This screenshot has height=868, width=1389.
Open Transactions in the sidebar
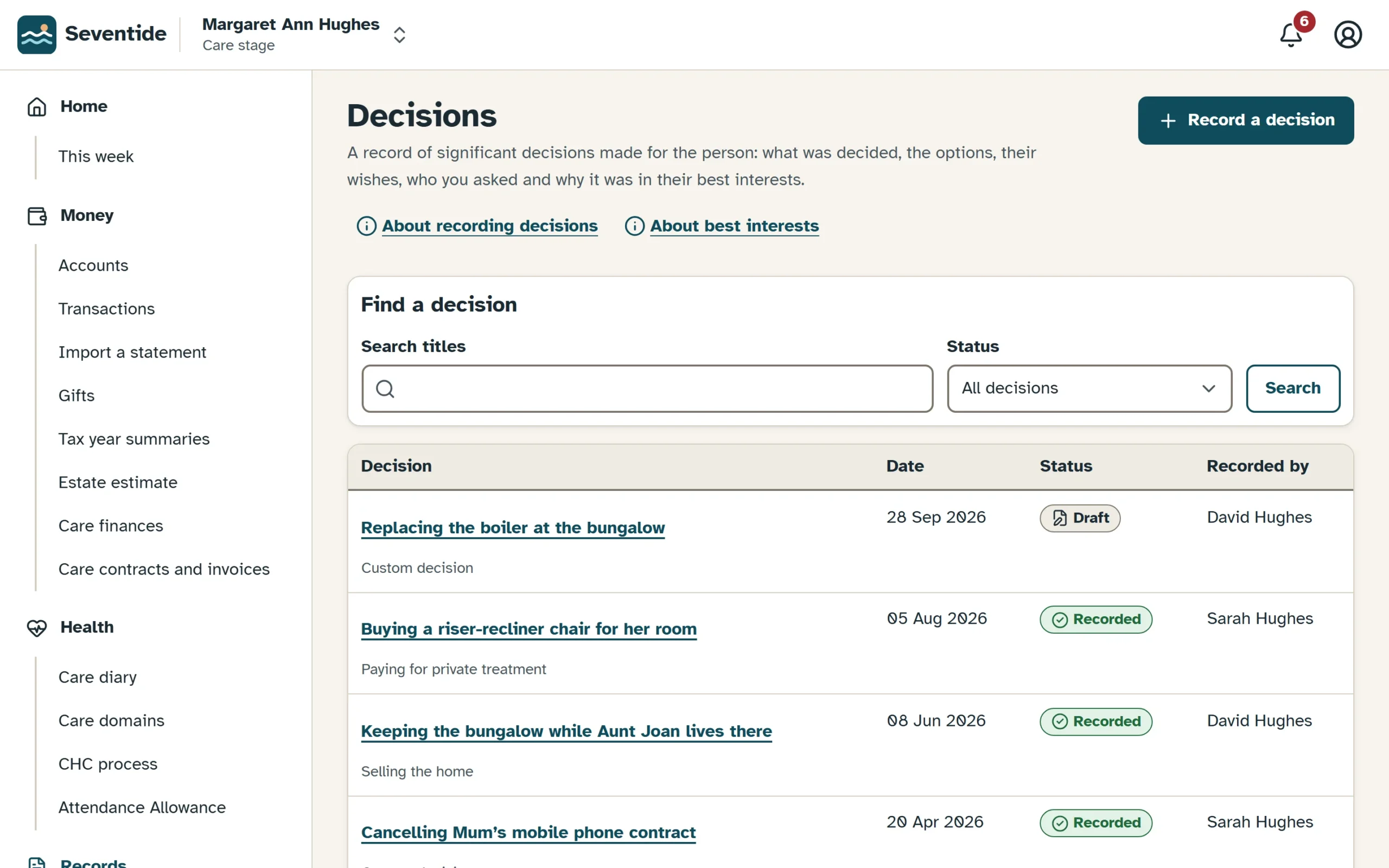106,309
